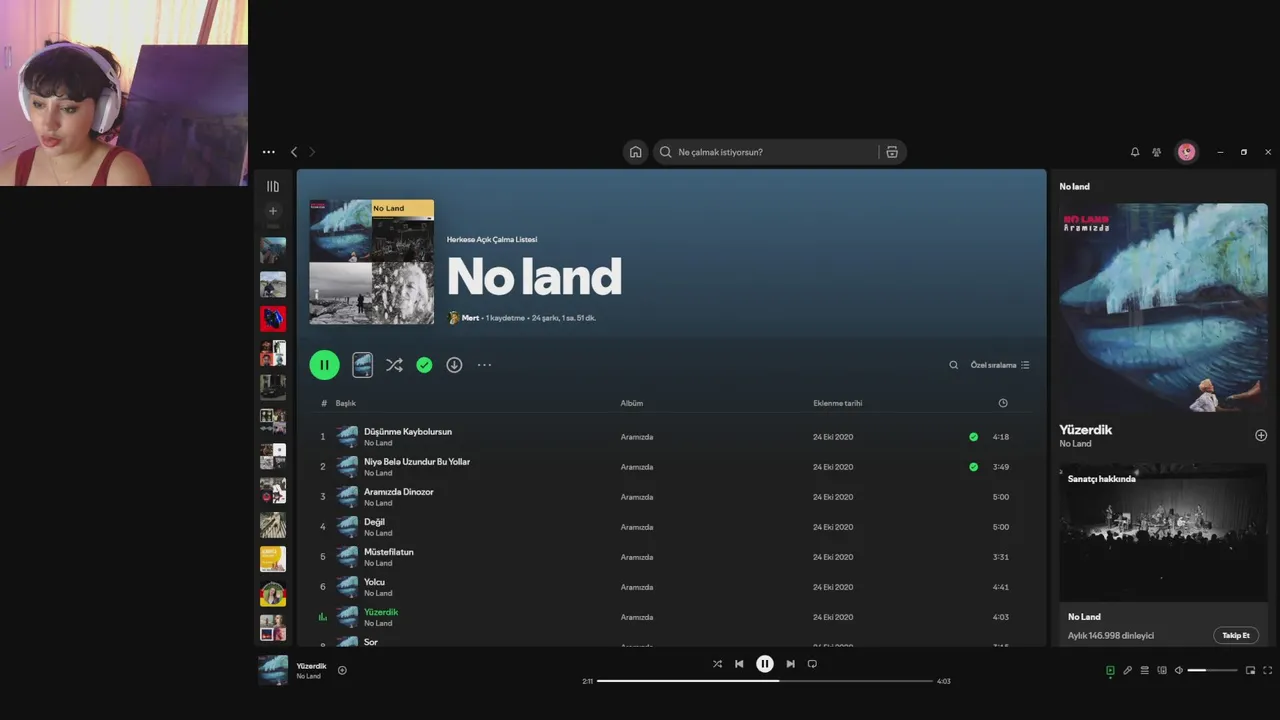Click Aramızda album art in Now Playing panel
Viewport: 1280px width, 720px height.
pyautogui.click(x=1164, y=308)
